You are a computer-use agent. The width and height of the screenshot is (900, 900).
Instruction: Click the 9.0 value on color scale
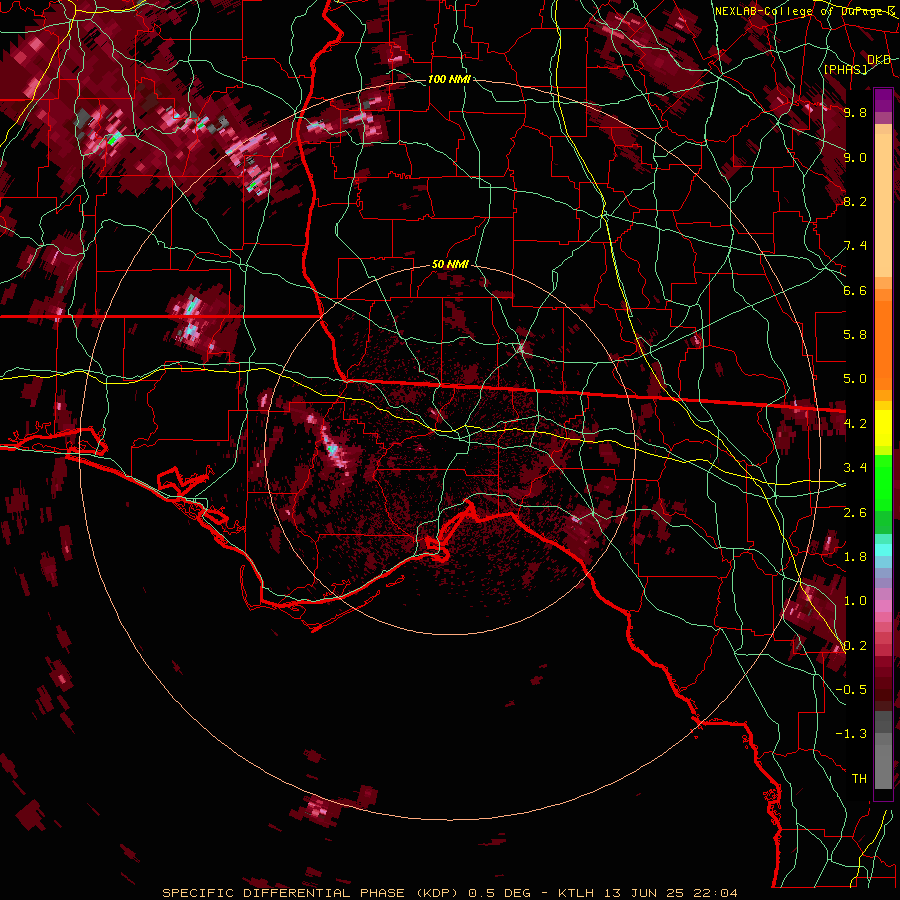(x=855, y=157)
